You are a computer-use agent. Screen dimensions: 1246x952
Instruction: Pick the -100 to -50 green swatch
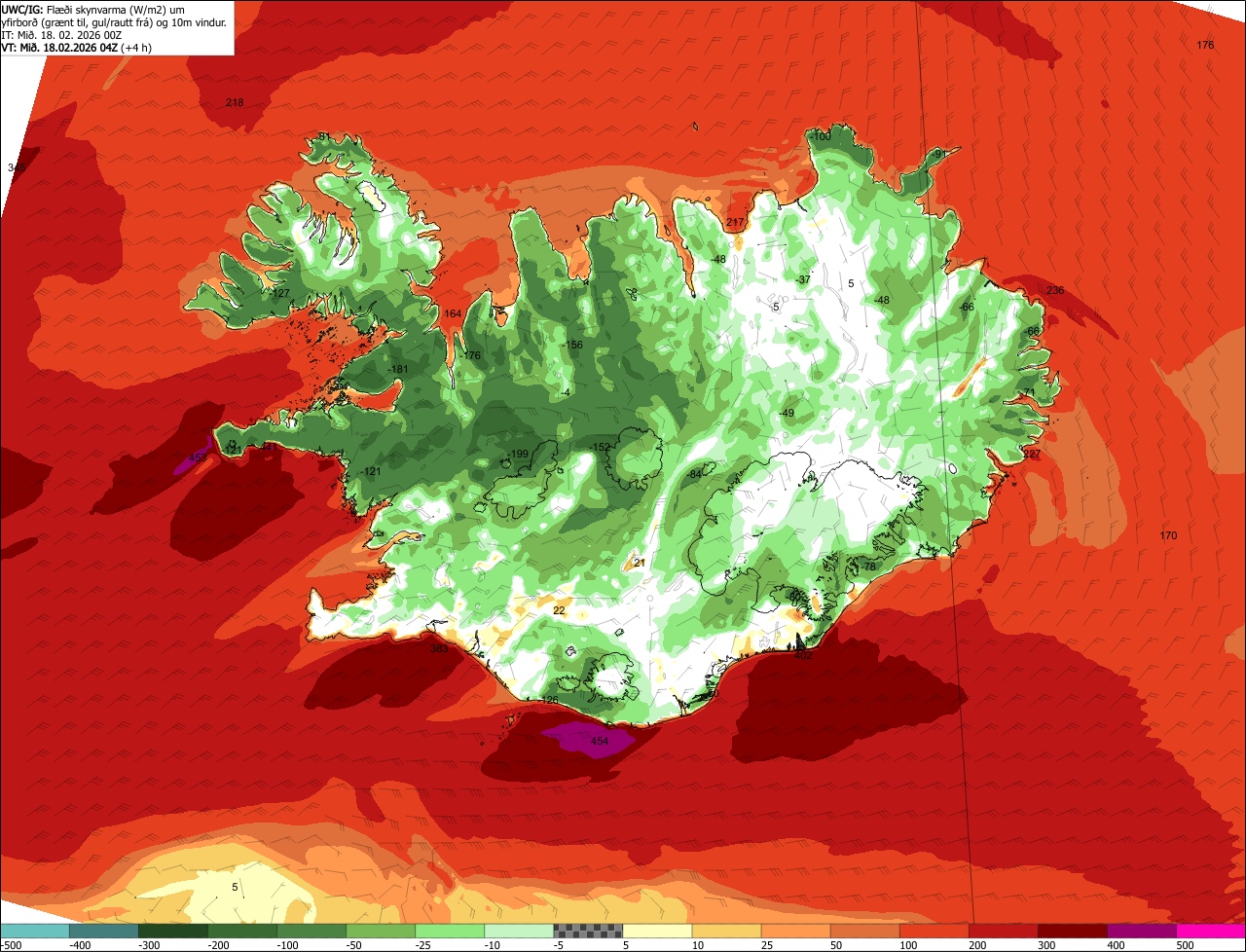(311, 931)
